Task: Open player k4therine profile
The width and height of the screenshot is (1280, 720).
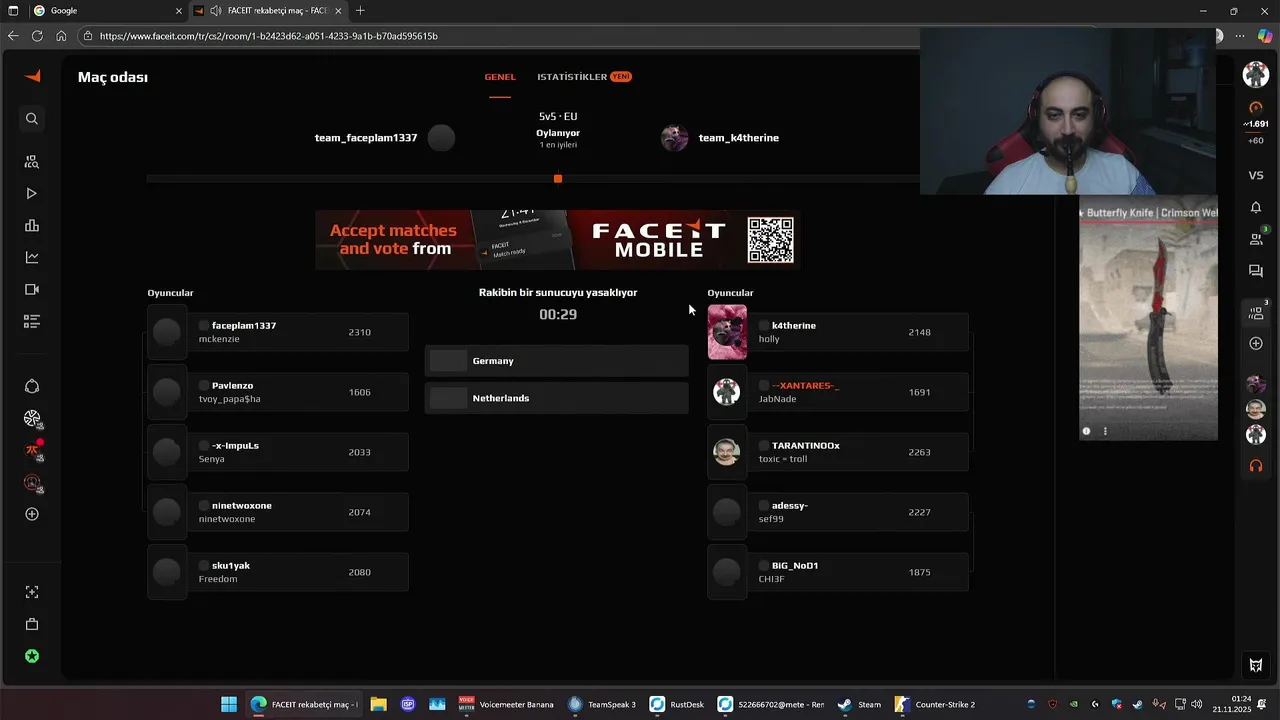Action: coord(838,332)
